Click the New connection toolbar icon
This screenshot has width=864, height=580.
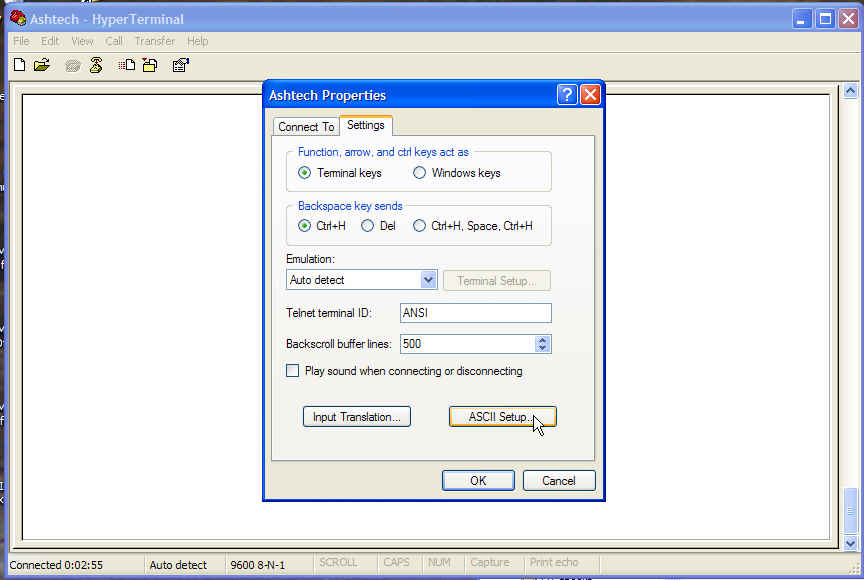point(19,66)
